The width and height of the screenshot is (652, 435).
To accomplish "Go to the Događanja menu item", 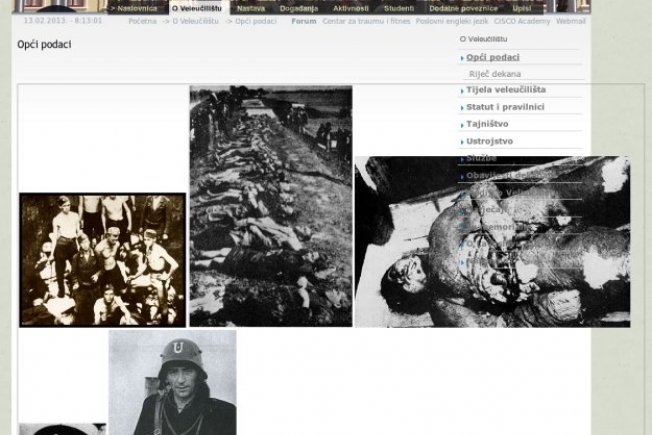I will 299,8.
